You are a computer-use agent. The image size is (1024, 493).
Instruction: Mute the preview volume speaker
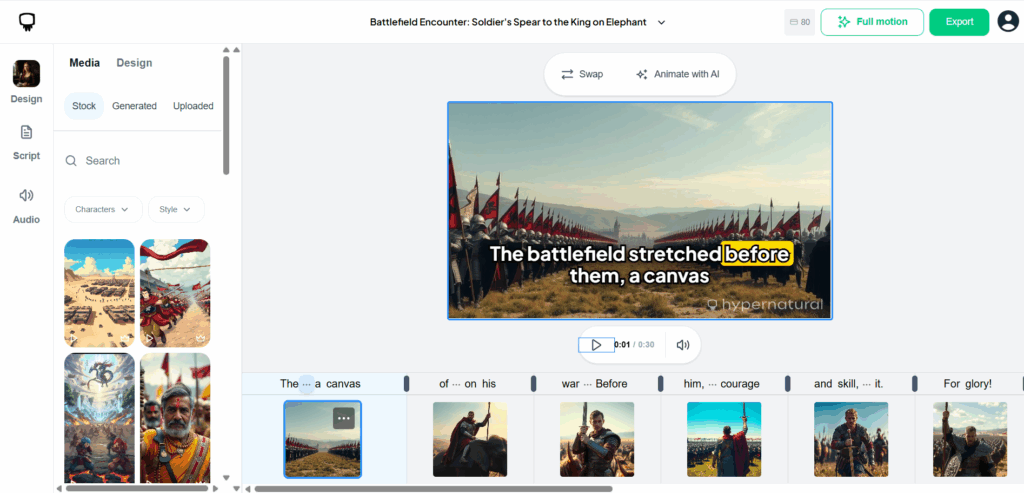tap(683, 345)
